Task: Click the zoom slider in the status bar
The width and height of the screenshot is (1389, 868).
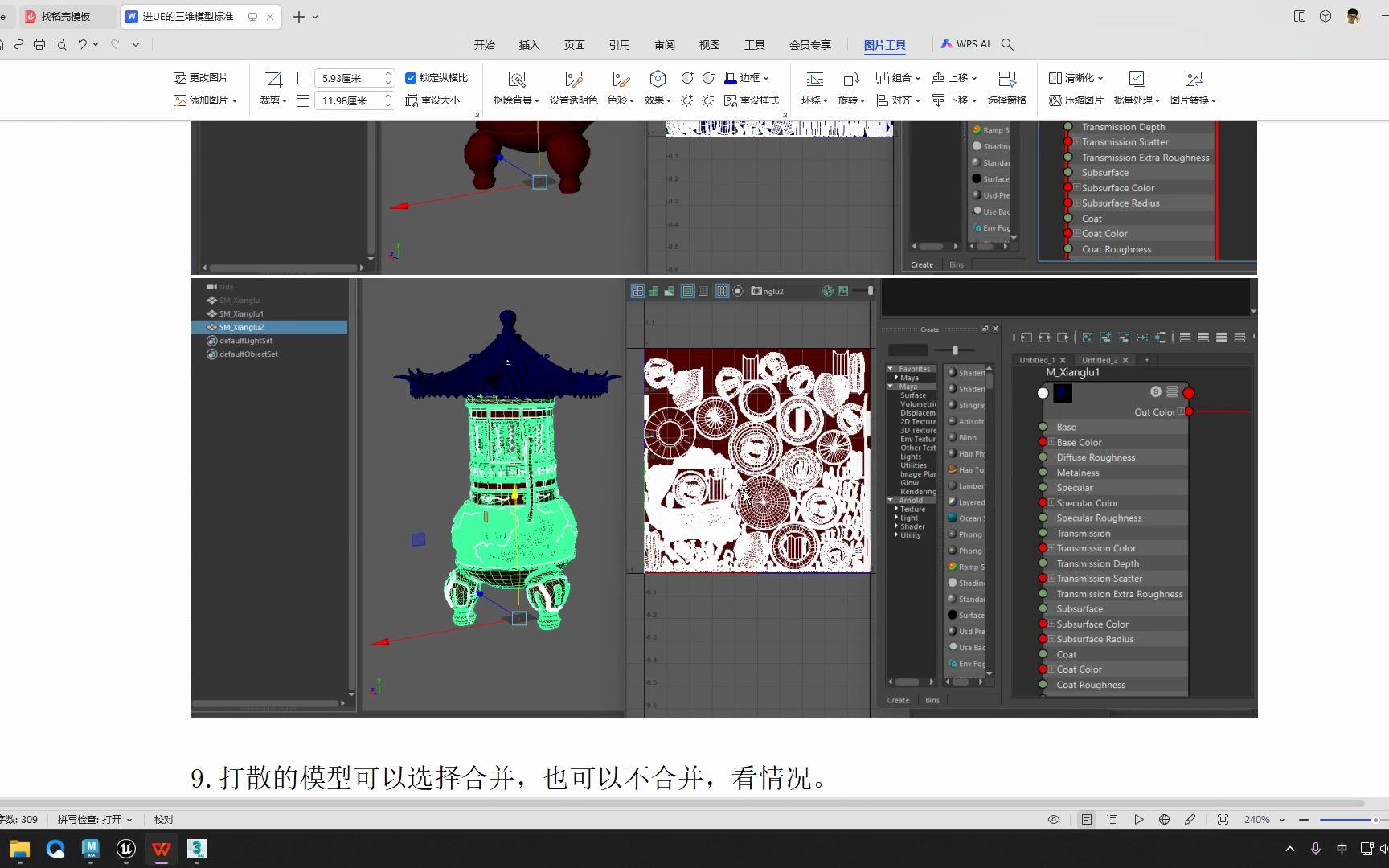Action: tap(1346, 820)
